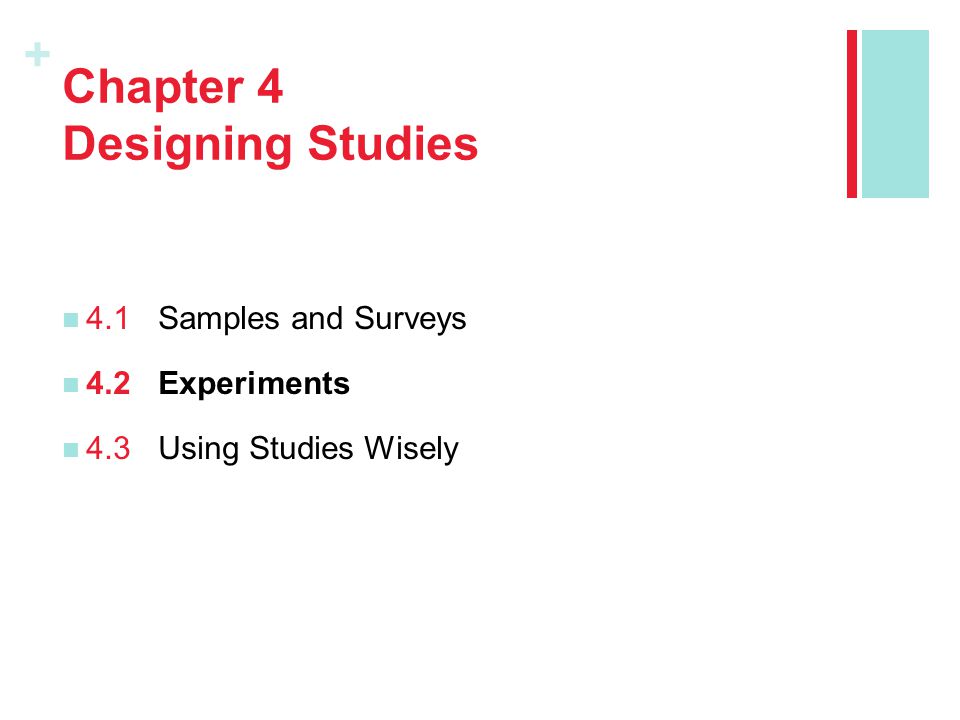The width and height of the screenshot is (960, 720).
Task: Click the teal square bullet beside 4.1
Action: (x=71, y=320)
